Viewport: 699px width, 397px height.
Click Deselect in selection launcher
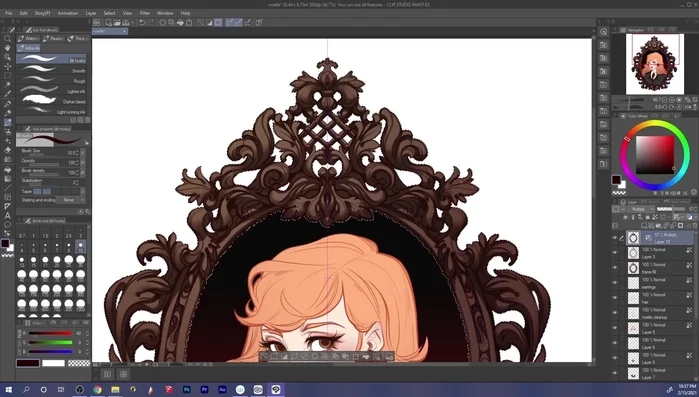pyautogui.click(x=263, y=356)
